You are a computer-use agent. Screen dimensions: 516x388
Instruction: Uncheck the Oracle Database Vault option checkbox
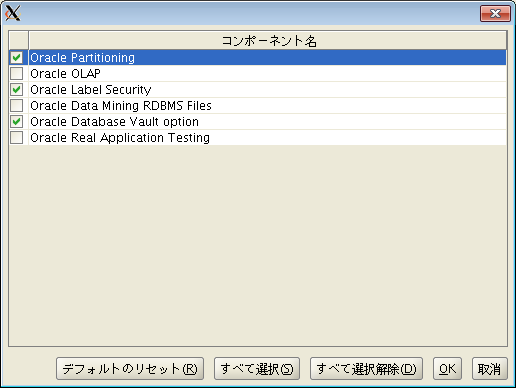[16, 122]
